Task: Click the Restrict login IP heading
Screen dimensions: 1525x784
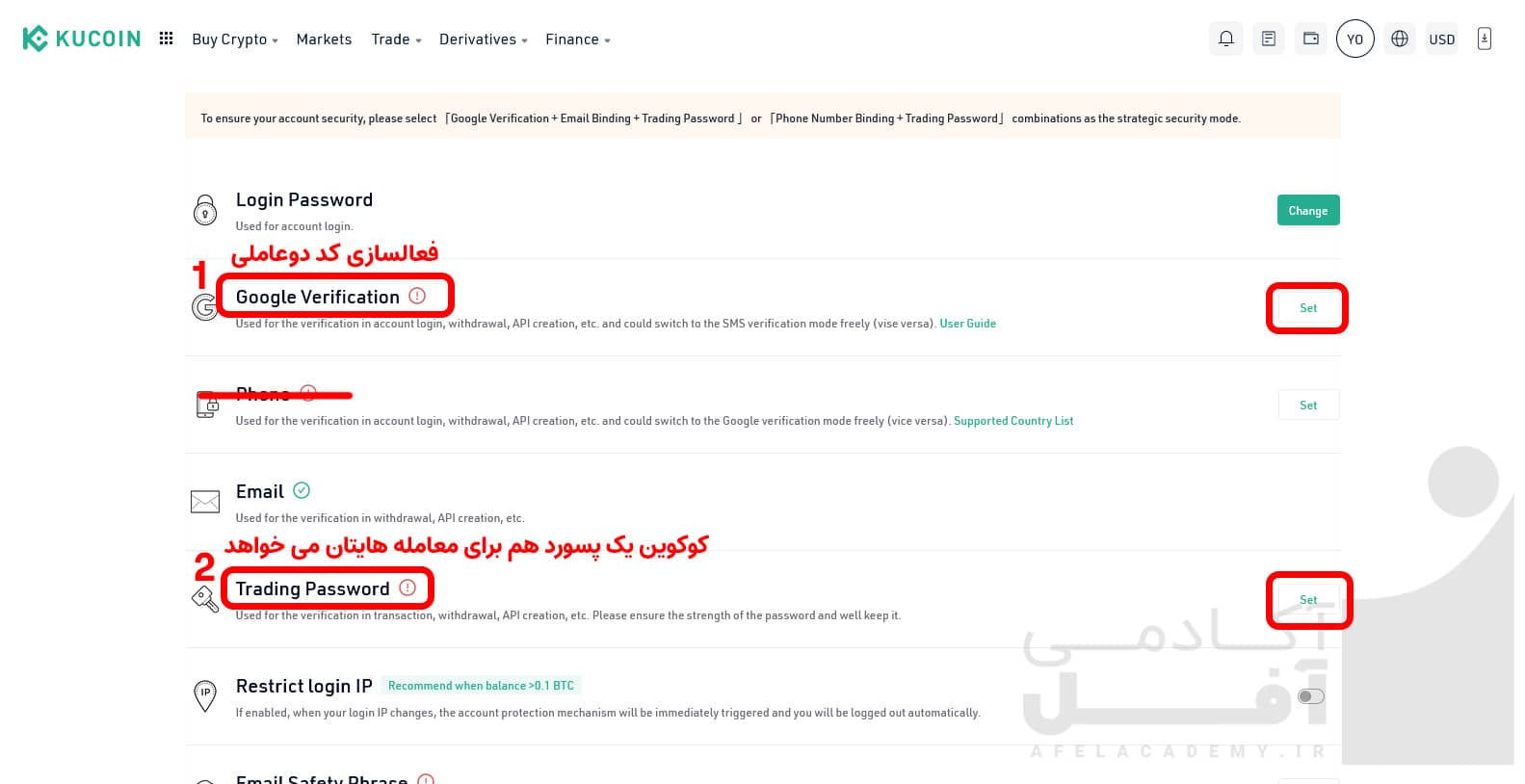Action: tap(304, 686)
